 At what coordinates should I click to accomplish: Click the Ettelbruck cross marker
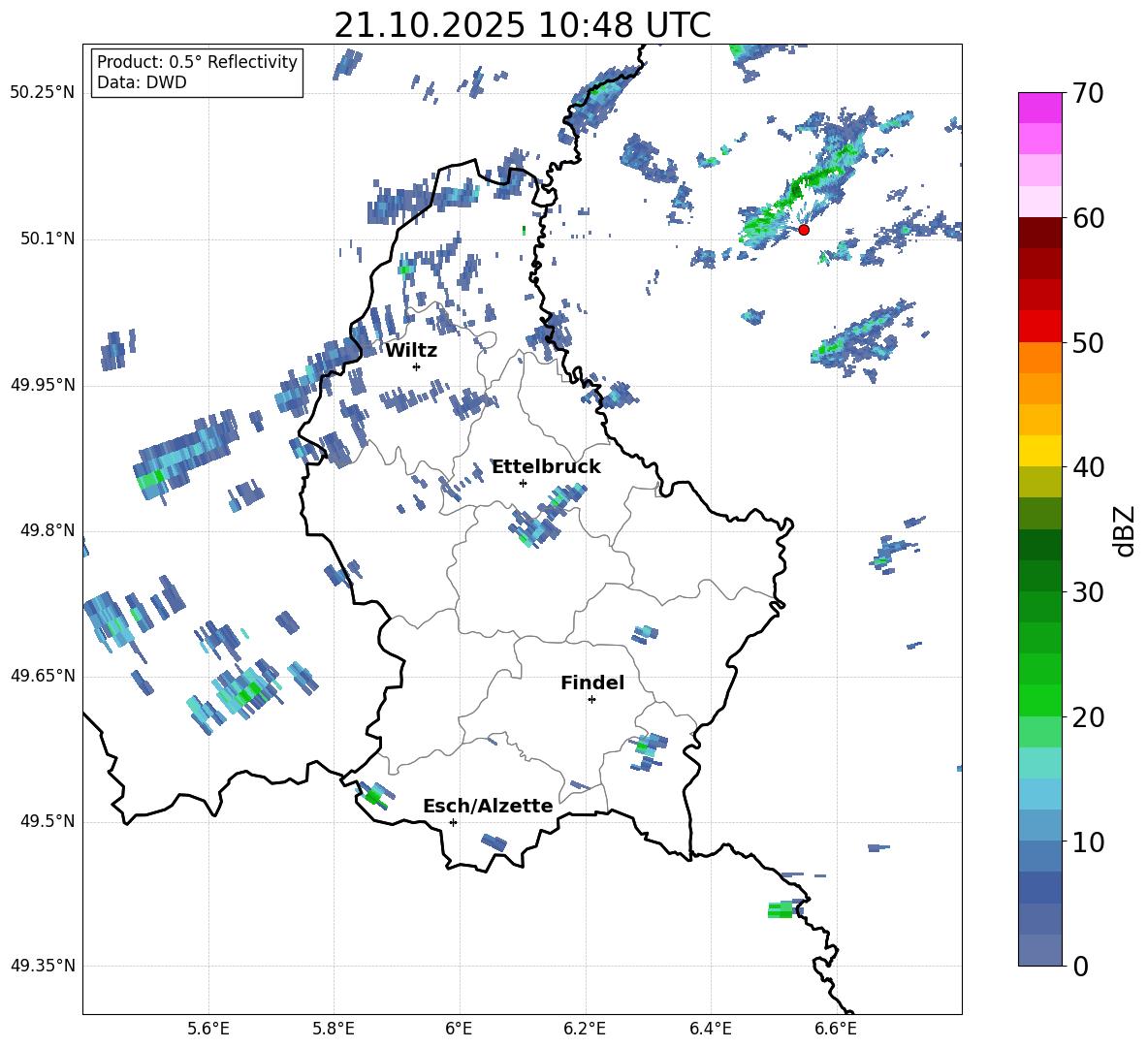click(x=523, y=483)
